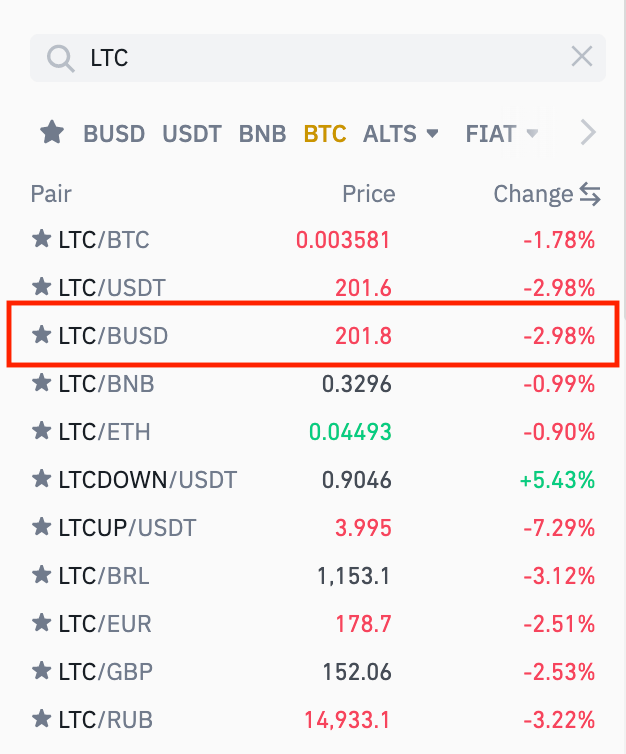The width and height of the screenshot is (626, 754).
Task: Sort list by Price column header
Action: pos(368,194)
